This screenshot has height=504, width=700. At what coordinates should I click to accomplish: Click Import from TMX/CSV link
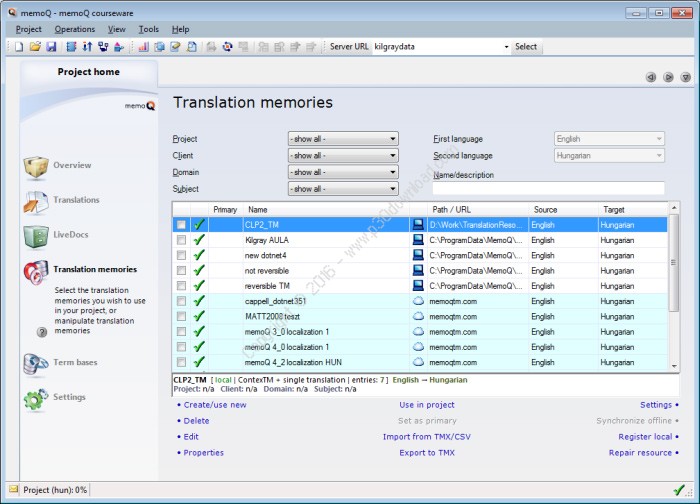pos(427,437)
